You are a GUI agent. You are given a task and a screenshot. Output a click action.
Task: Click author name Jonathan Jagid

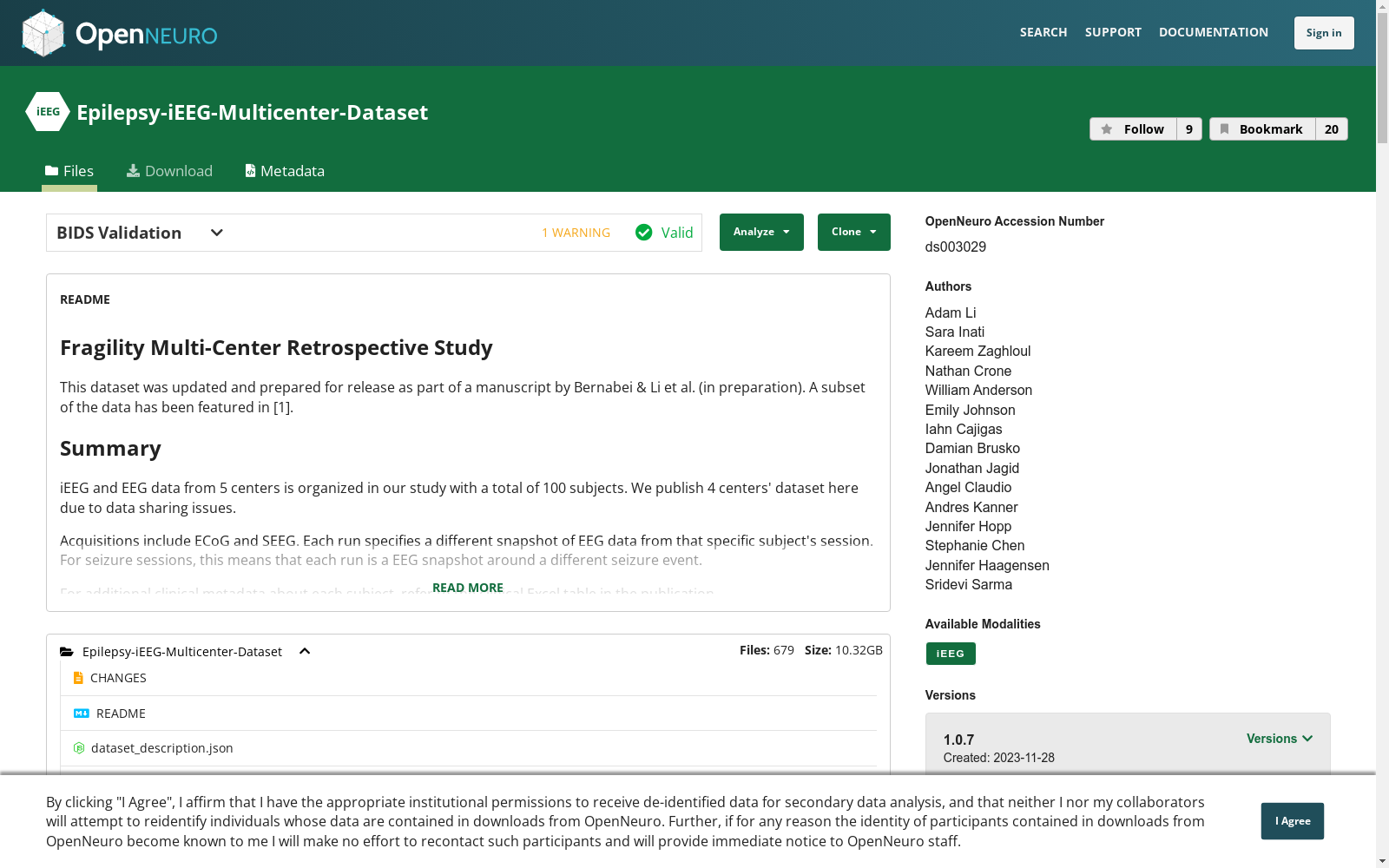click(x=972, y=468)
